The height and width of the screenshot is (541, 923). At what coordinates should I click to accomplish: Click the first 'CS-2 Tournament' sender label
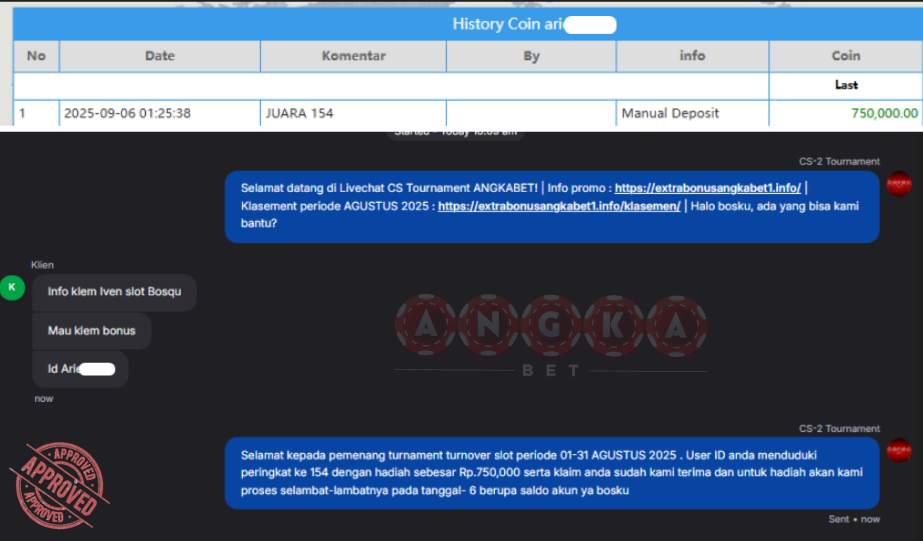(839, 161)
